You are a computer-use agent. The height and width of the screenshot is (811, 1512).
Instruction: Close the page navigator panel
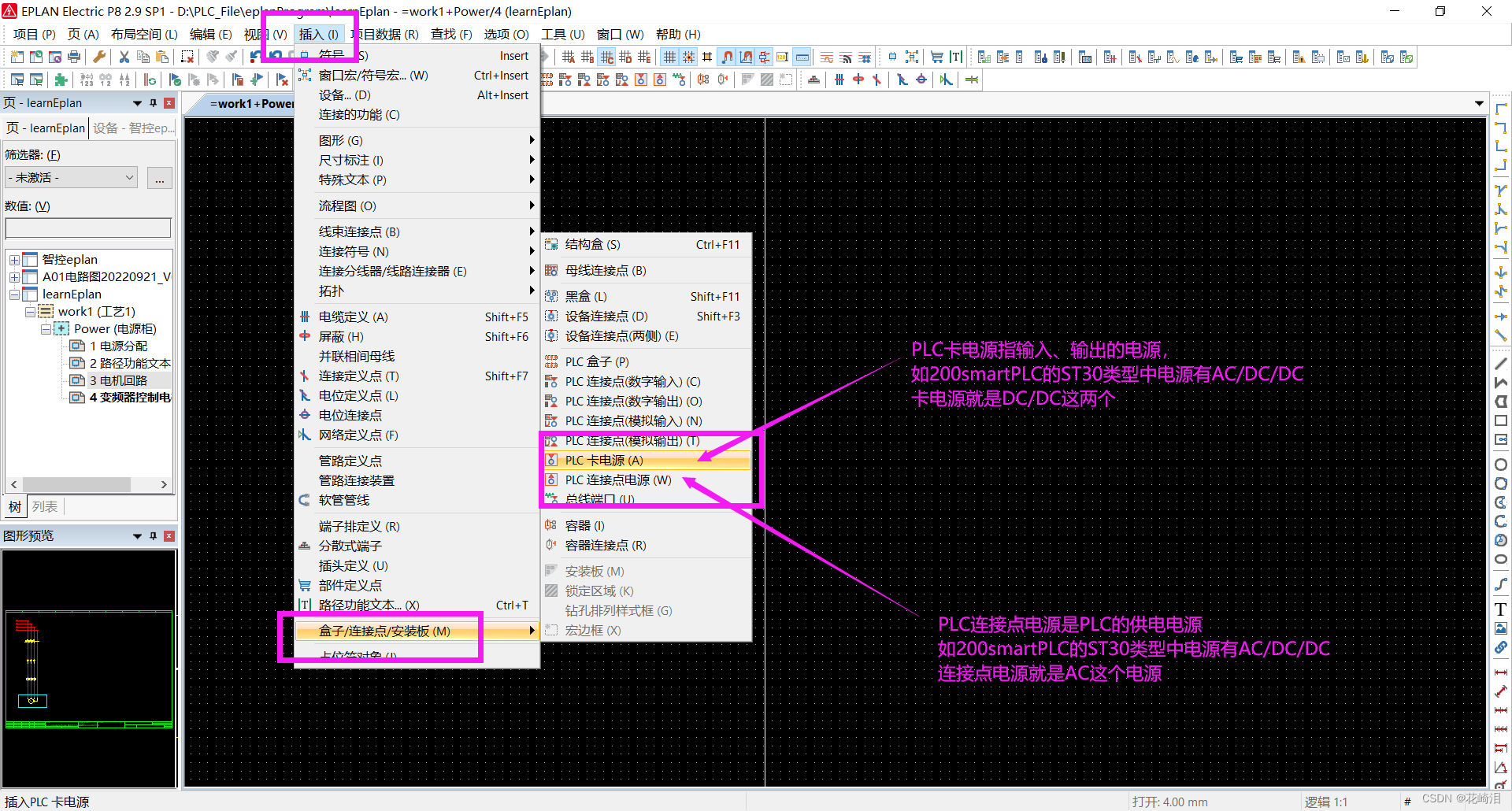click(x=169, y=103)
